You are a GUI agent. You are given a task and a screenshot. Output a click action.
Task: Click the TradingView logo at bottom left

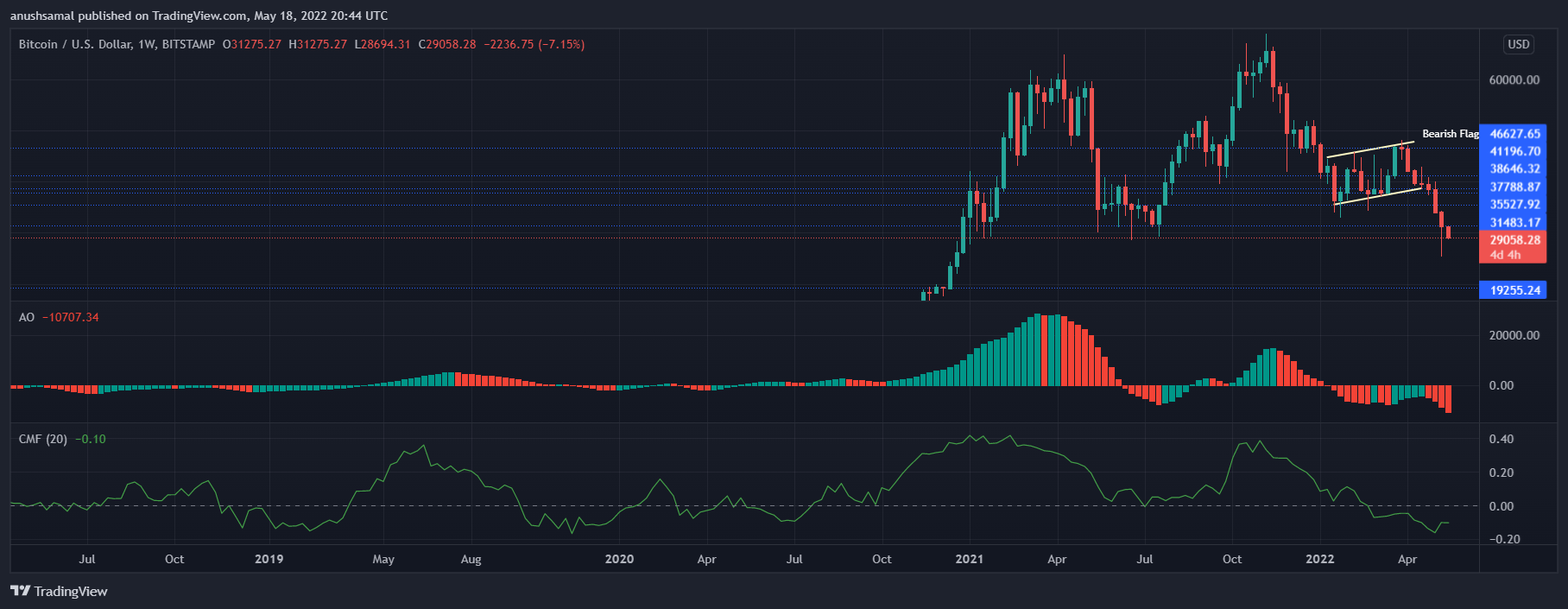coord(59,591)
